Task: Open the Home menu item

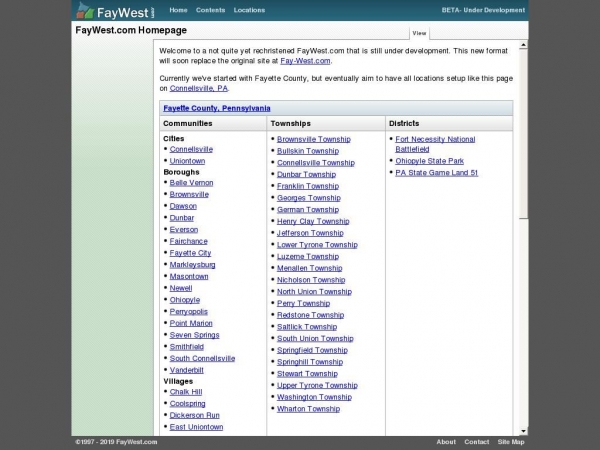Action: (178, 10)
